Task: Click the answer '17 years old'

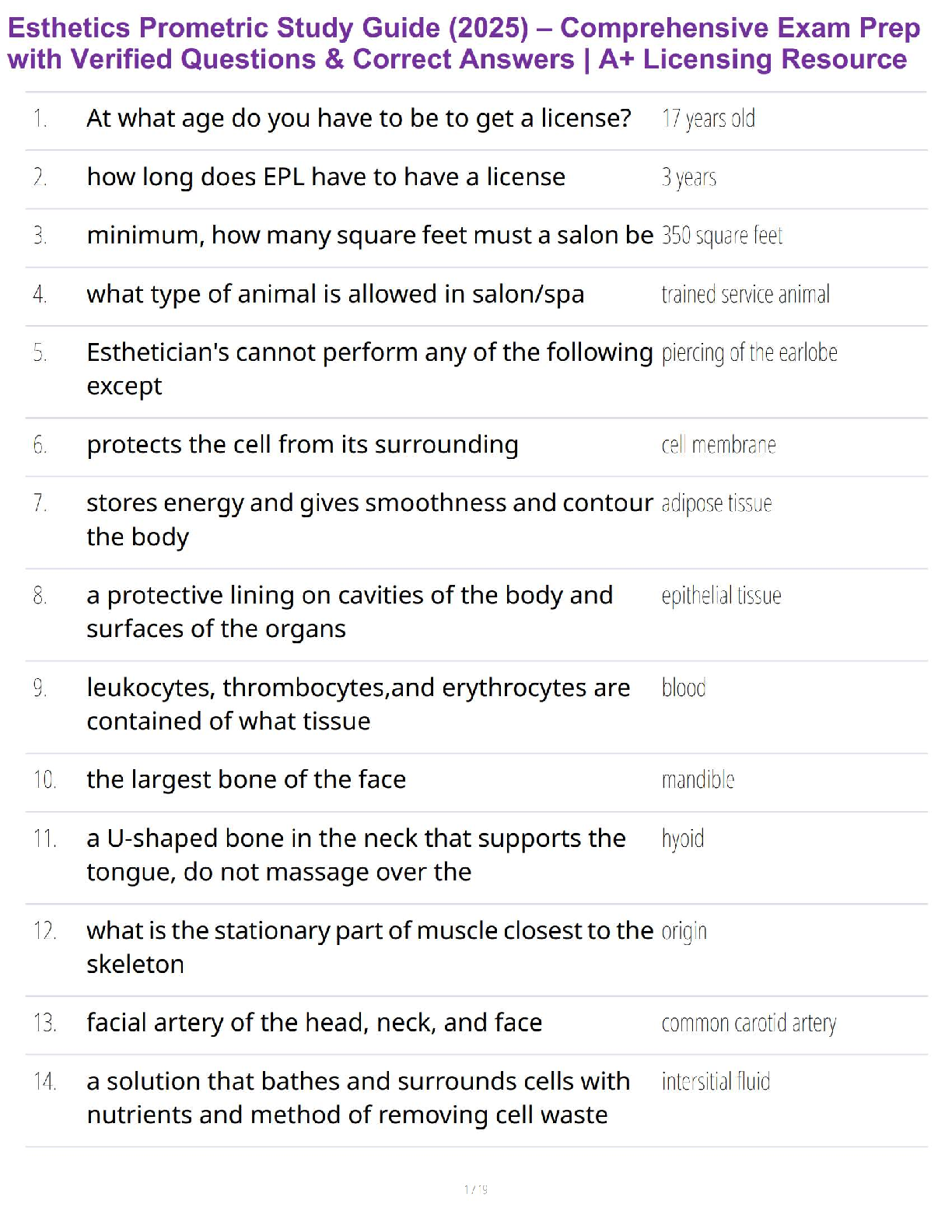Action: tap(709, 119)
